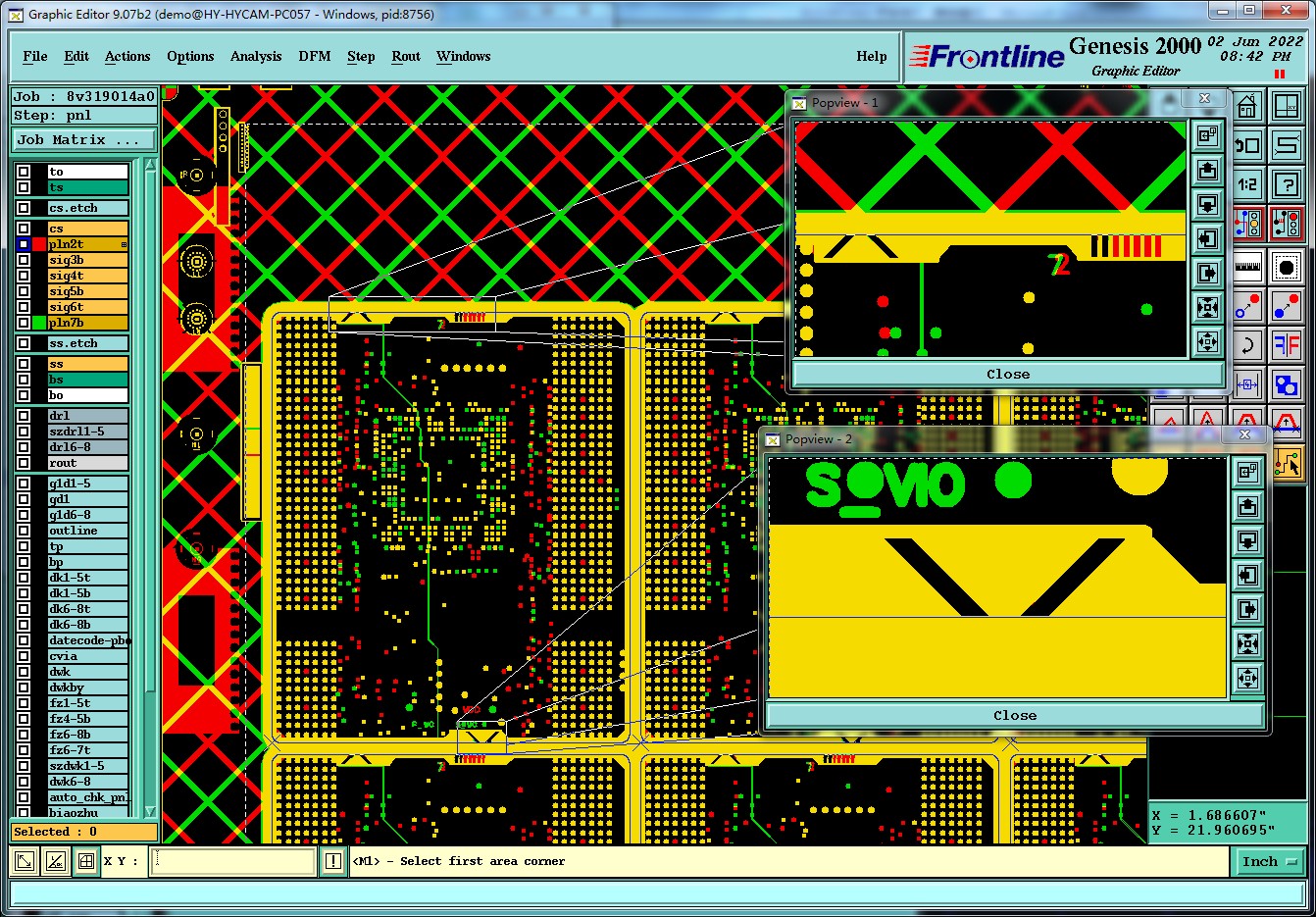Click pan left icon in Popview 1
1316x917 pixels.
[1208, 239]
